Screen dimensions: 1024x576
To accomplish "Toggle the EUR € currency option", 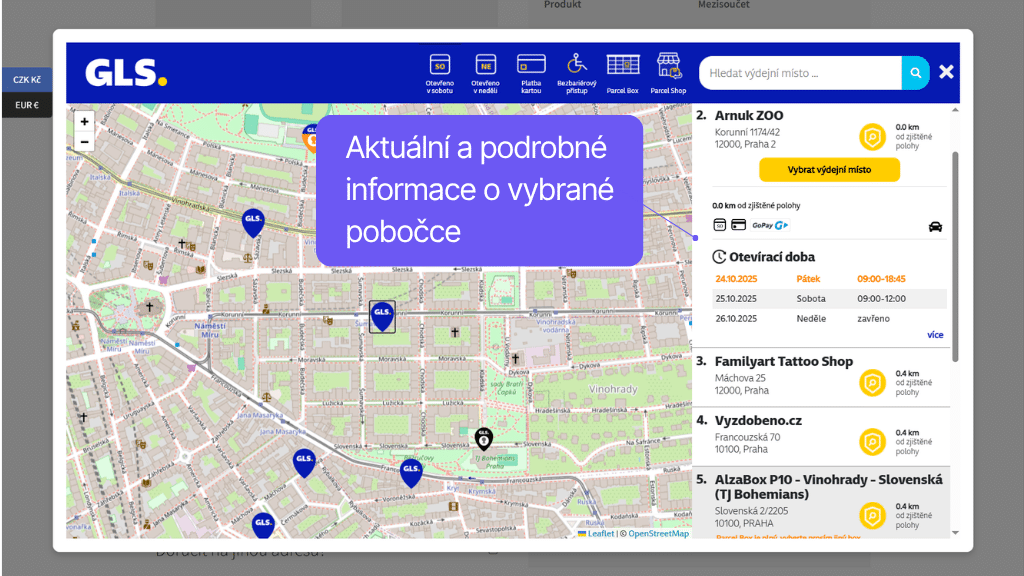I will 27,104.
